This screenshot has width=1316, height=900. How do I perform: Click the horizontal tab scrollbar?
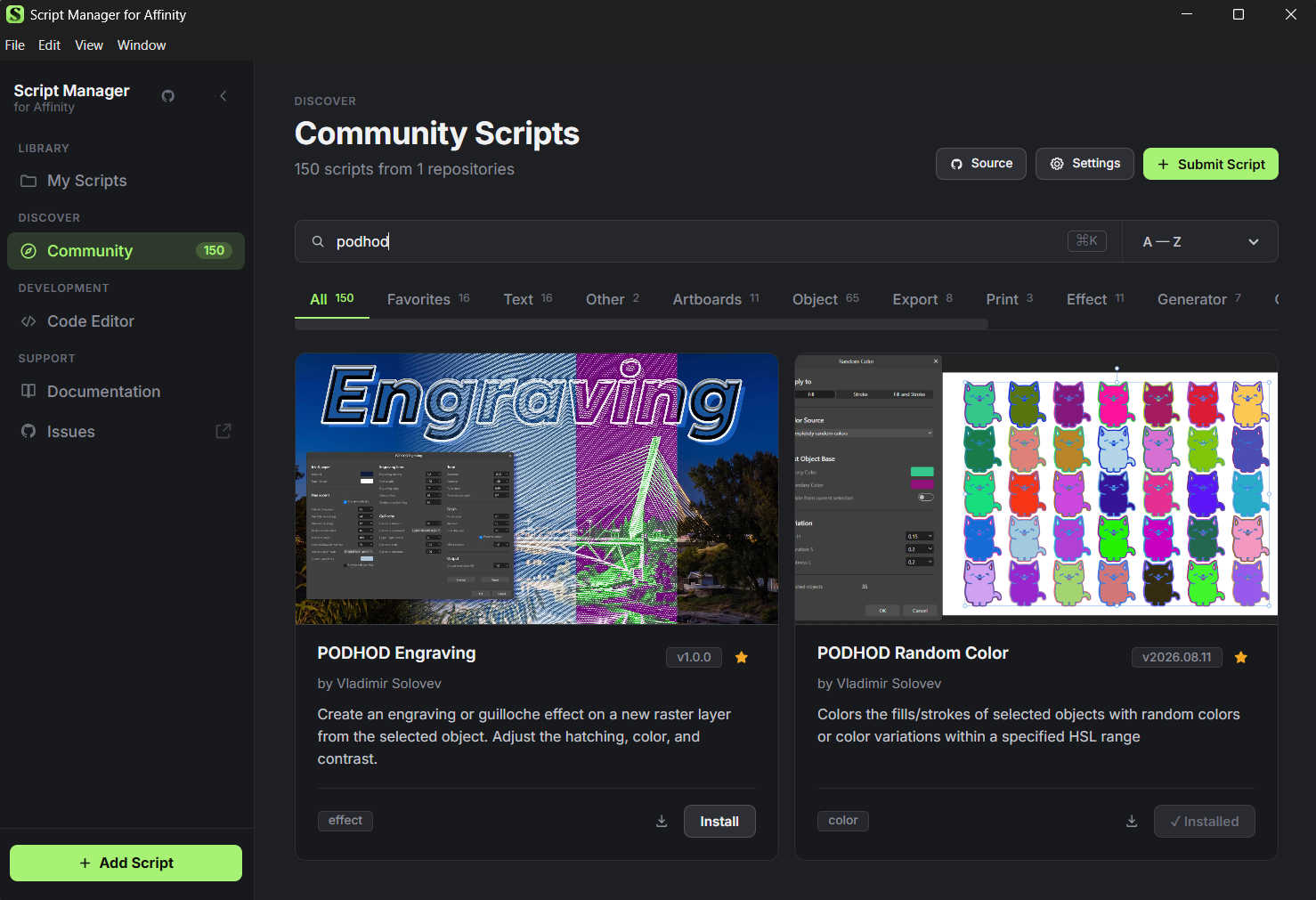pyautogui.click(x=641, y=324)
